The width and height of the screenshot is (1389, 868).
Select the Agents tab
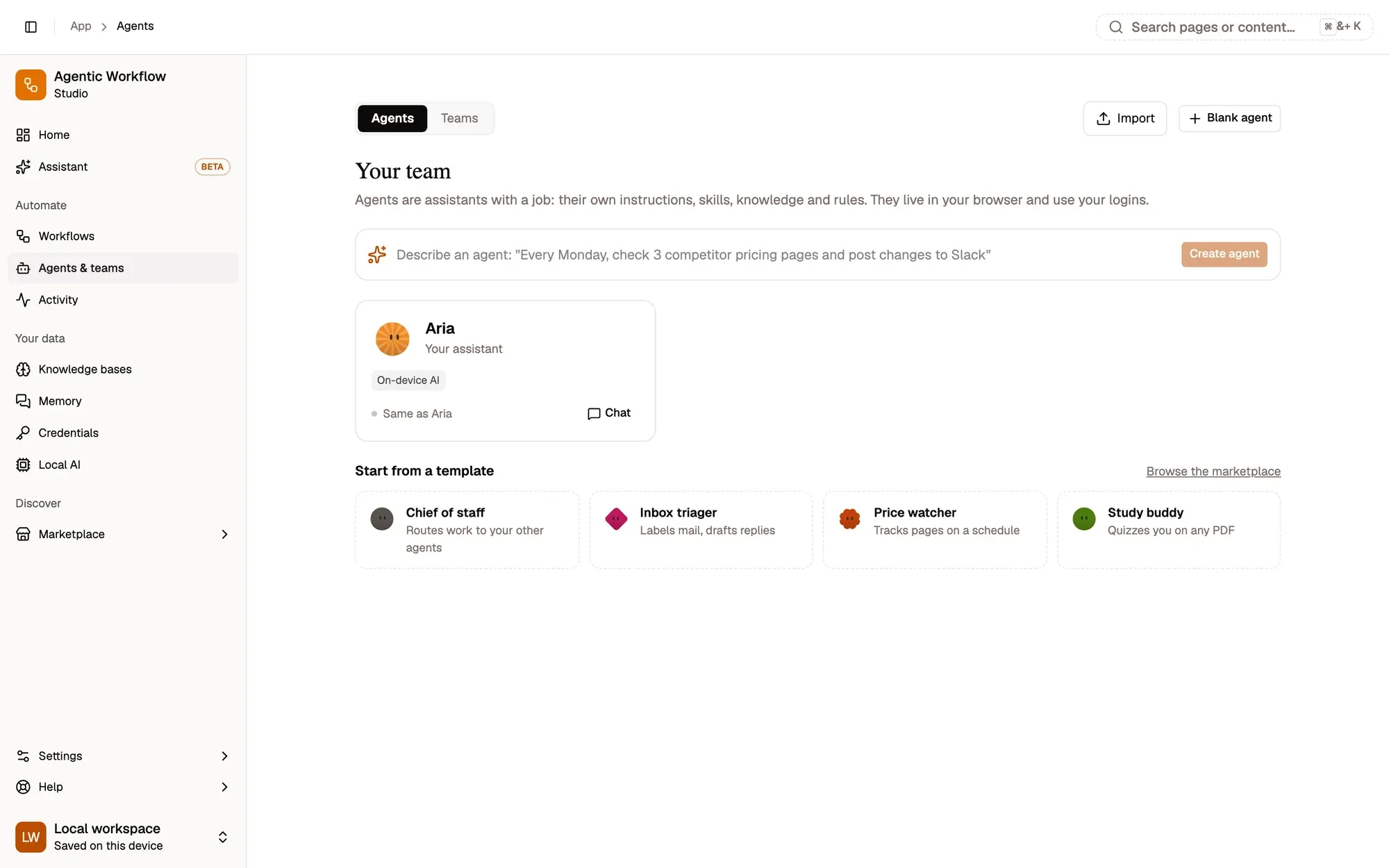[x=392, y=119]
